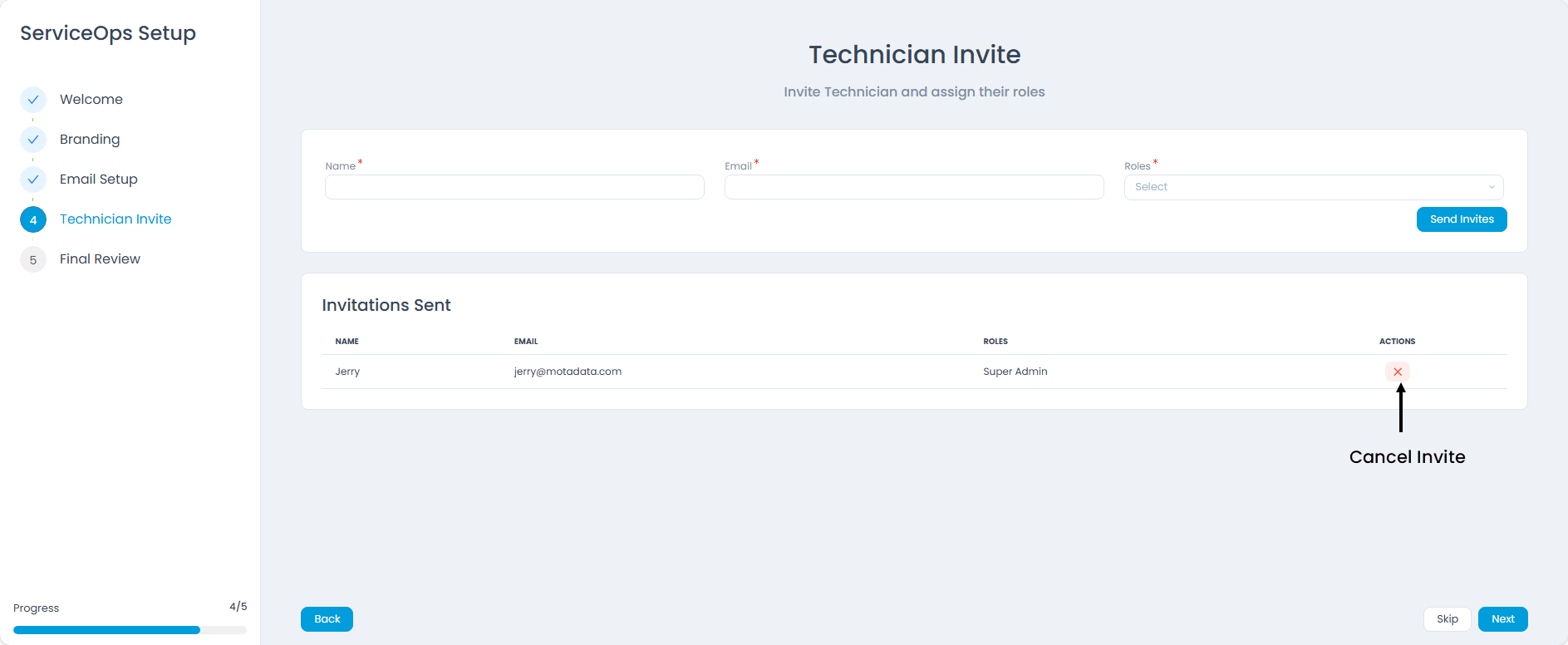This screenshot has width=1568, height=645.
Task: Proceed with the Next button
Action: [x=1502, y=619]
